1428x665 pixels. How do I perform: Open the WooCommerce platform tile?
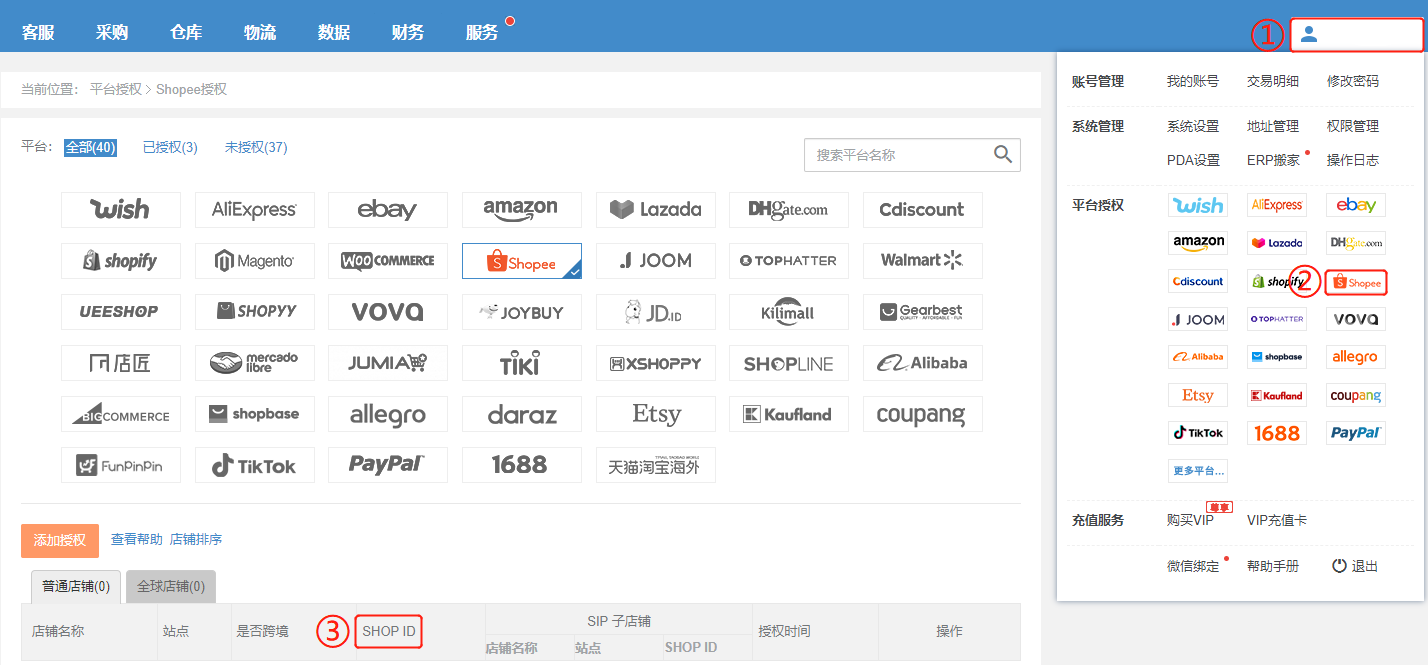pyautogui.click(x=388, y=261)
